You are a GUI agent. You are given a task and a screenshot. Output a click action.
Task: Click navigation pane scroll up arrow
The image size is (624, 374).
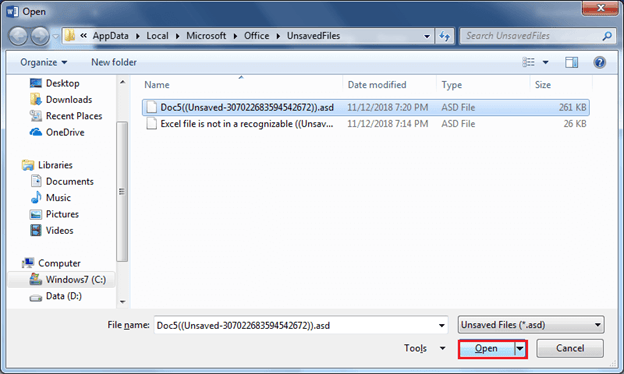coord(123,82)
